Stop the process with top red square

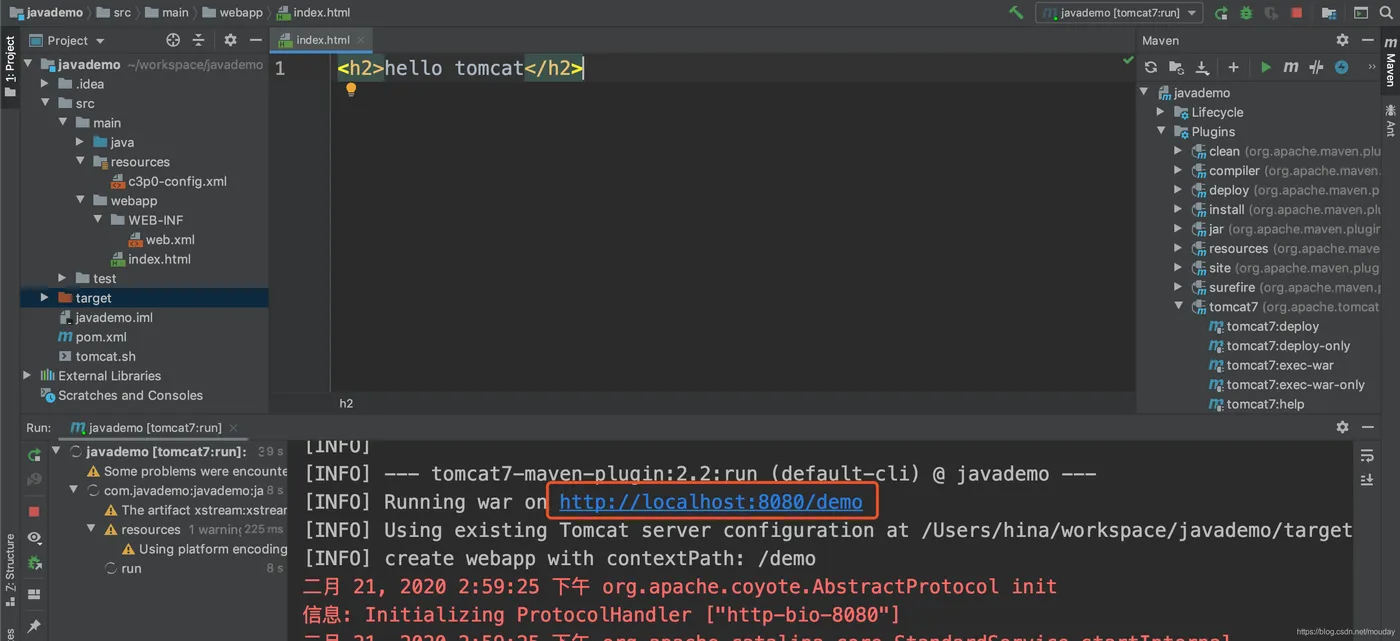(x=1297, y=13)
